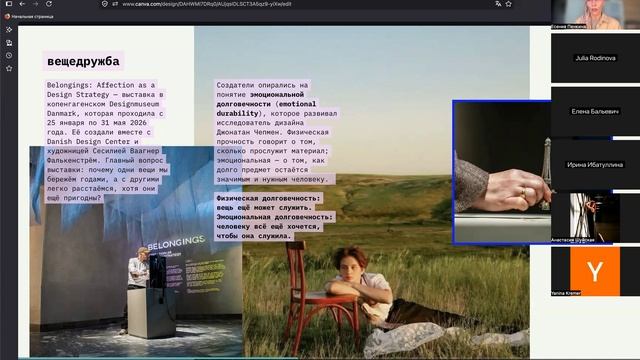Open the top participant video tile

coord(596,14)
